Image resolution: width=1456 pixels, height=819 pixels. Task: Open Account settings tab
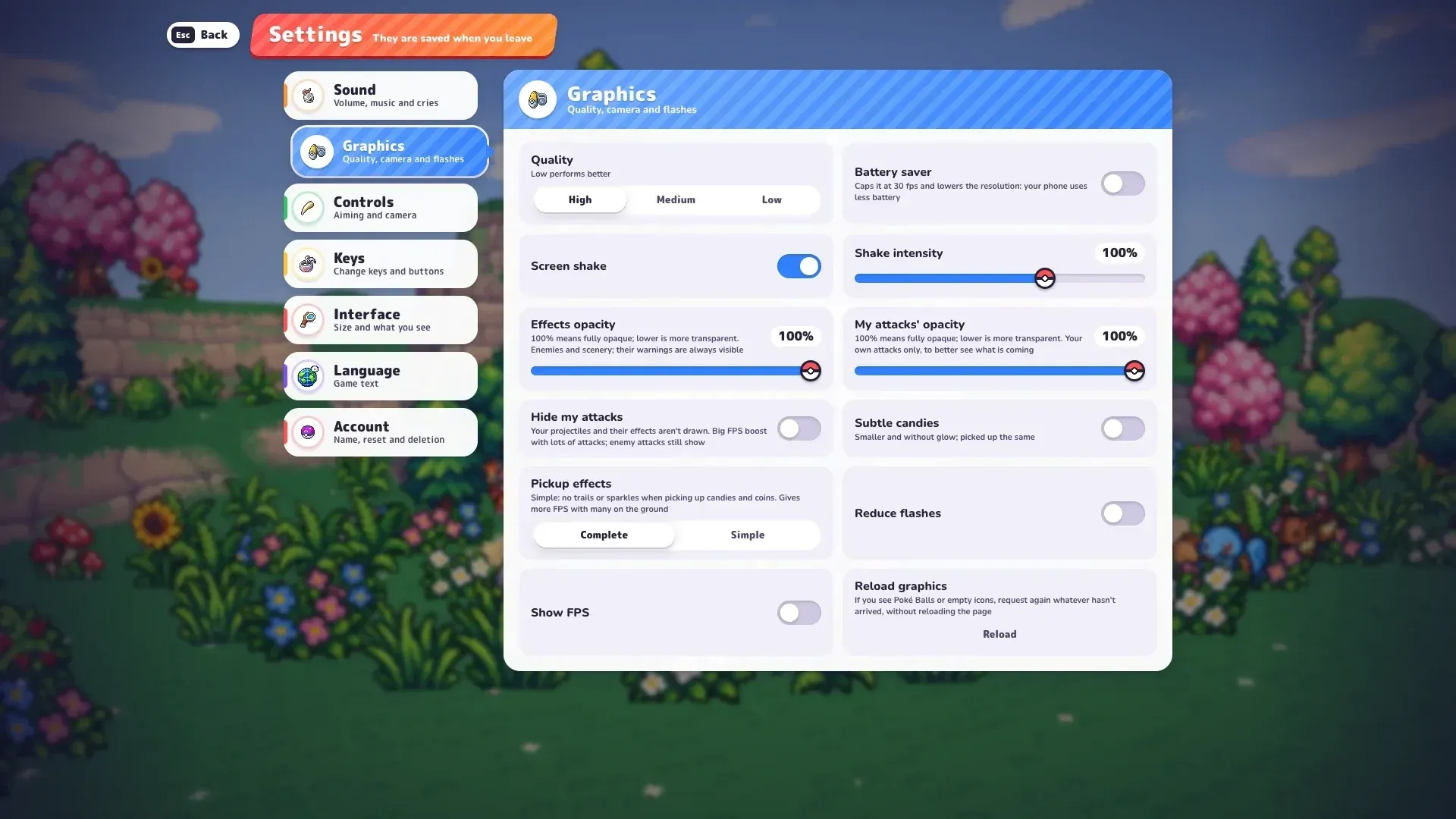(x=381, y=432)
